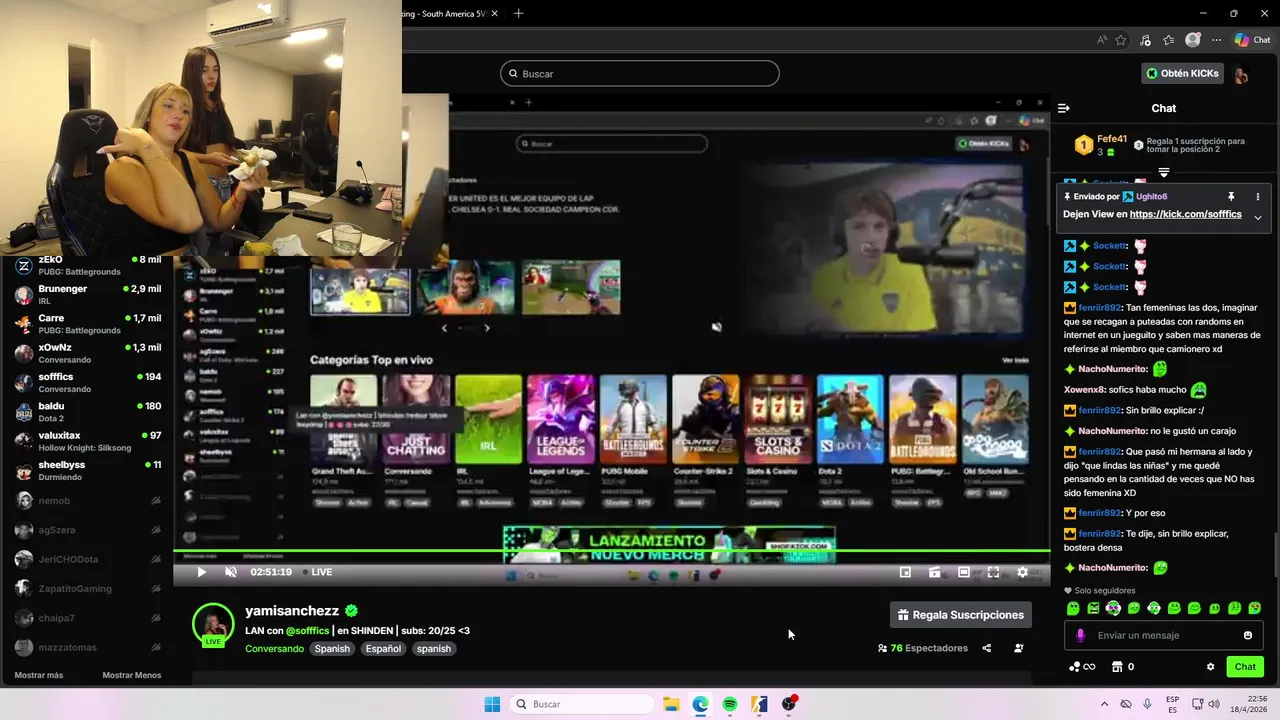Open pinned message three-dot menu
Viewport: 1280px width, 720px height.
point(1258,197)
